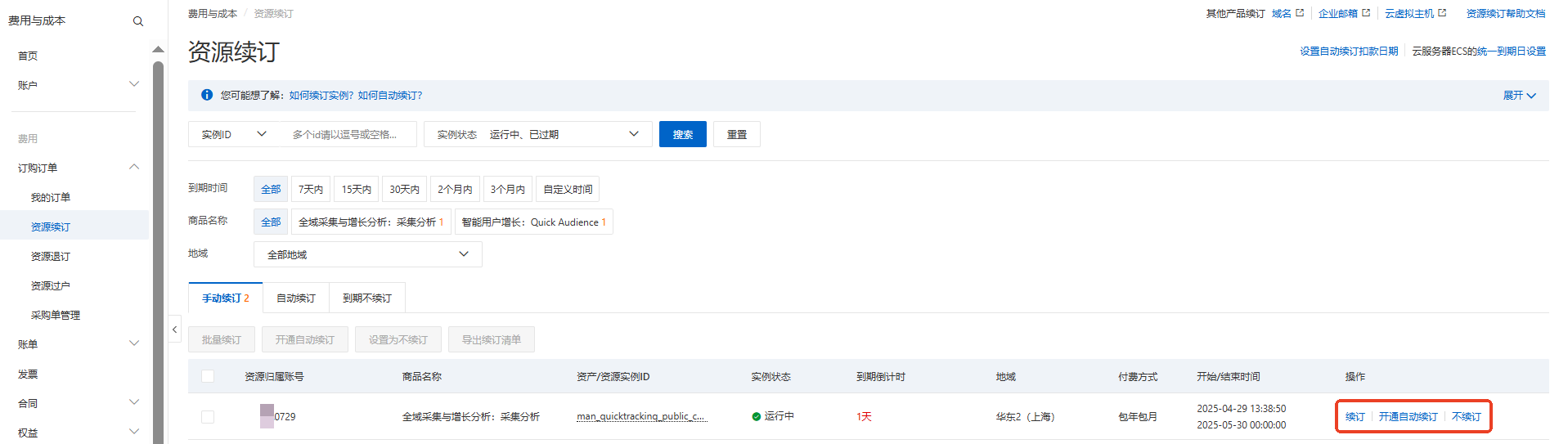Click the sidebar search magnifier icon
This screenshot has width=1568, height=444.
[138, 21]
